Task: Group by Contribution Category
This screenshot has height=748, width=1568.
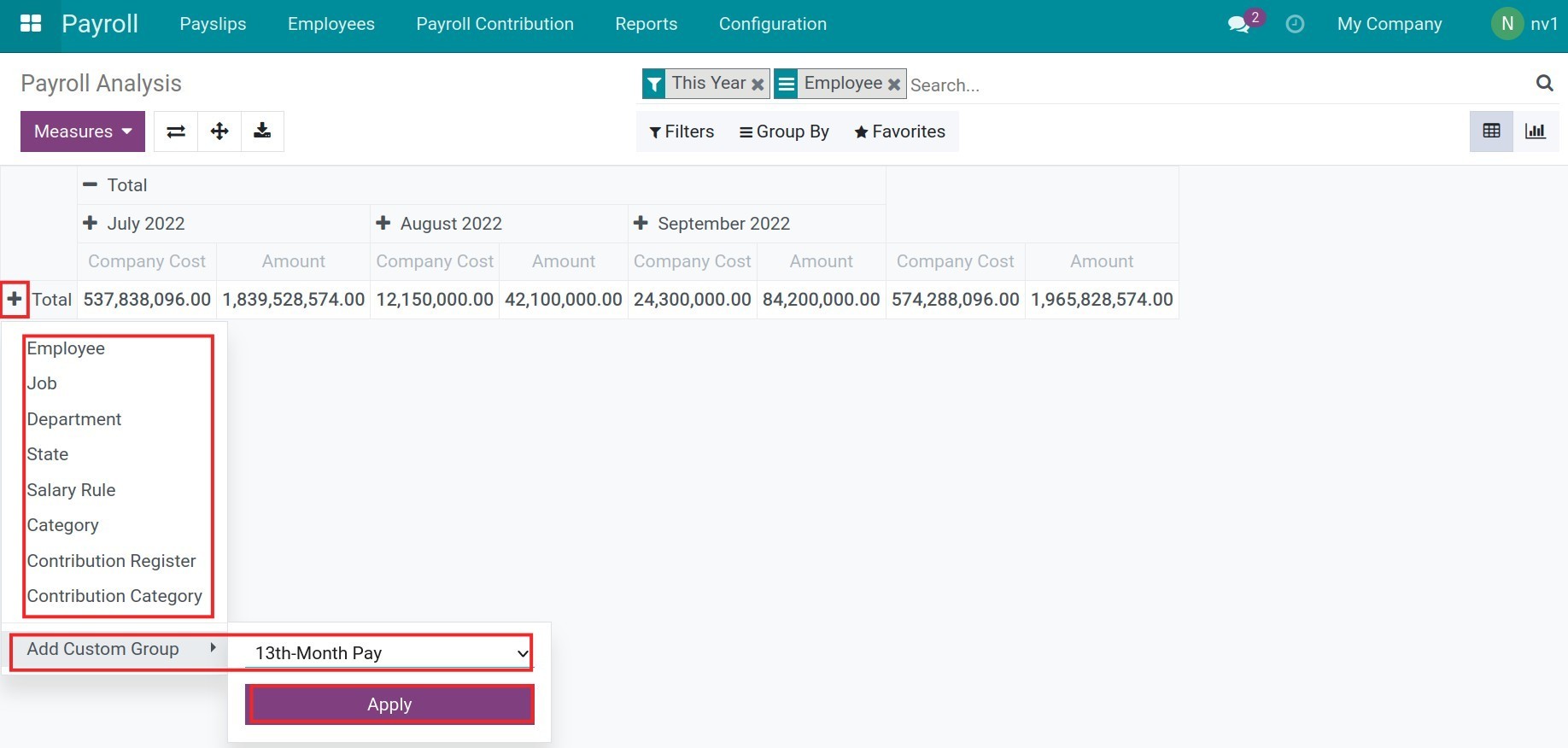Action: coord(114,596)
